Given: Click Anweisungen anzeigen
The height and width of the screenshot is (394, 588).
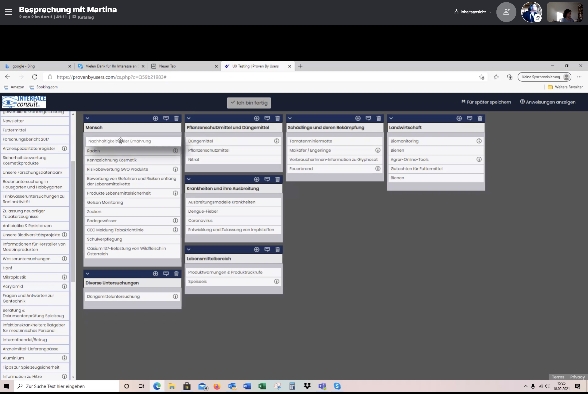Looking at the screenshot, I should [548, 102].
